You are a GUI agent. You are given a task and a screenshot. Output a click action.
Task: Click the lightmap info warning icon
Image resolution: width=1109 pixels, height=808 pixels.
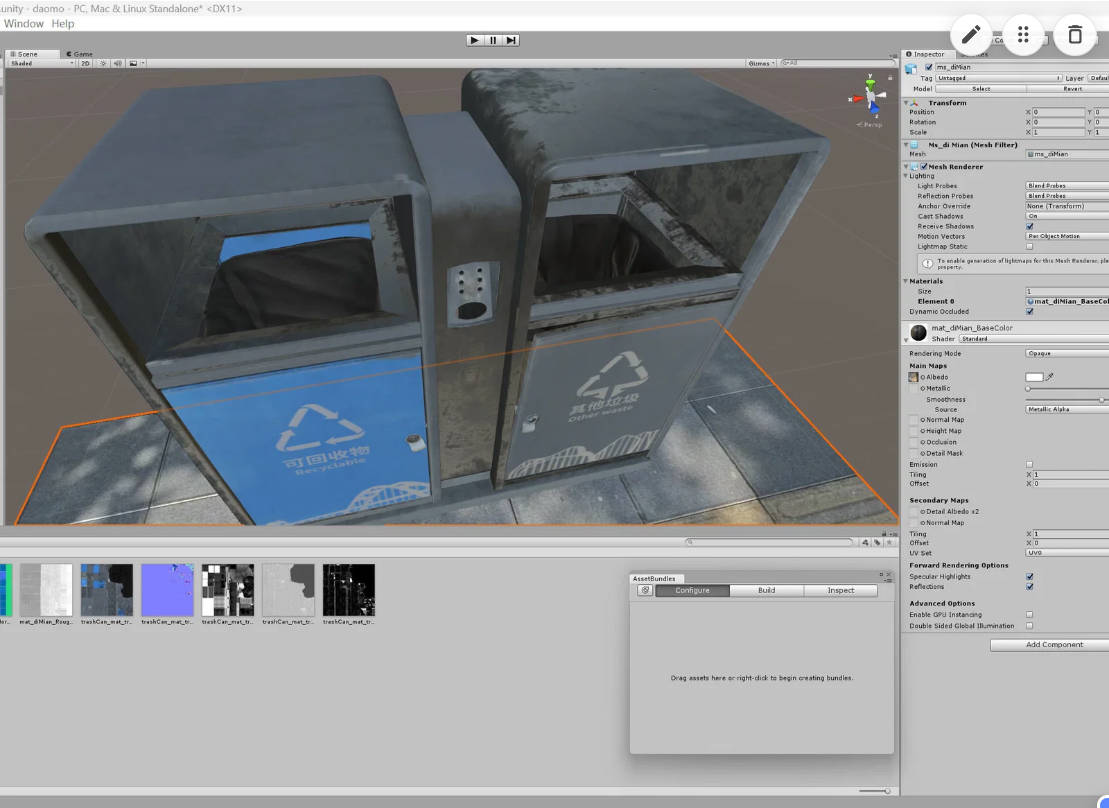[927, 263]
